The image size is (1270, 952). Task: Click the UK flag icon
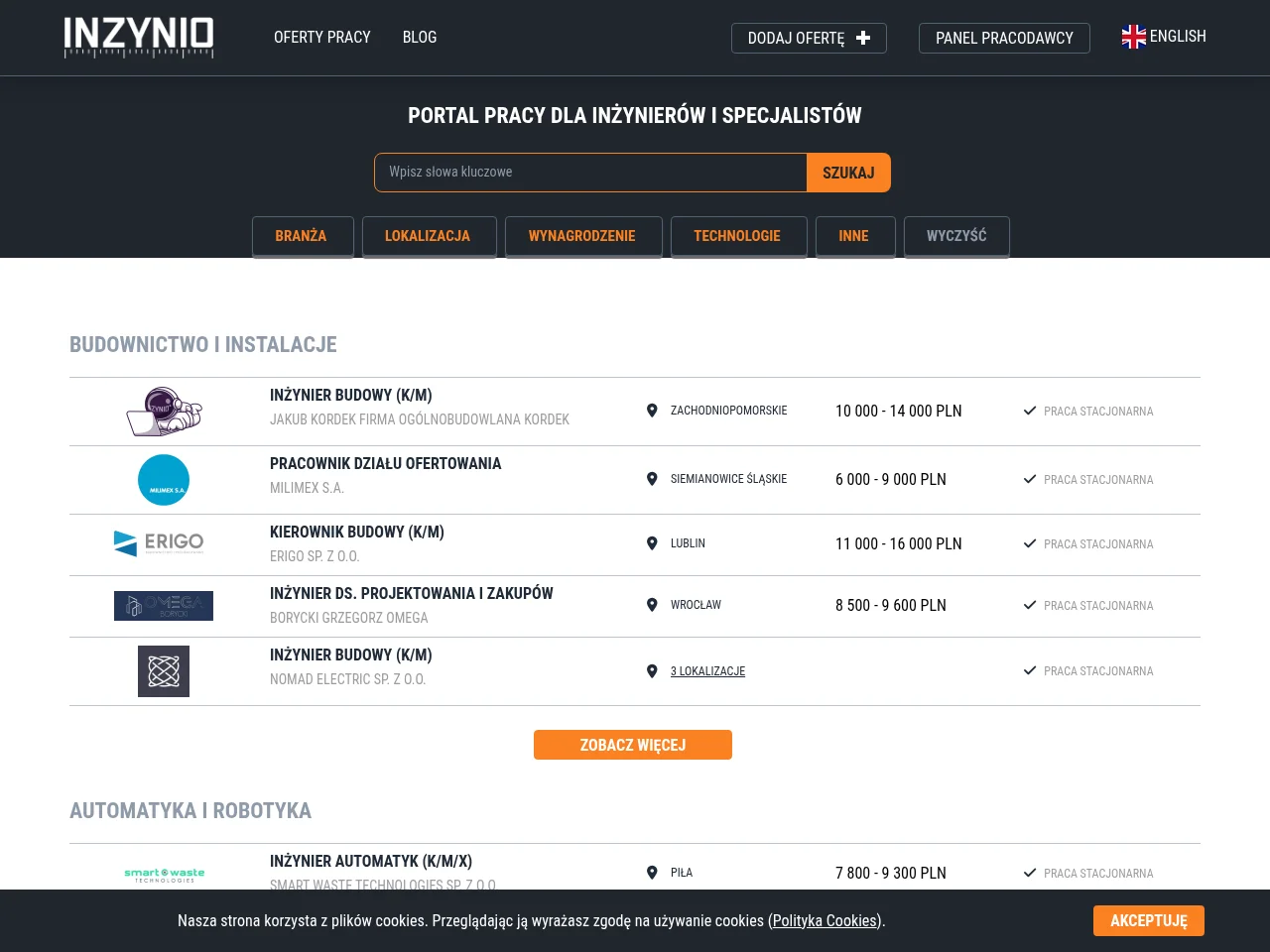point(1134,37)
